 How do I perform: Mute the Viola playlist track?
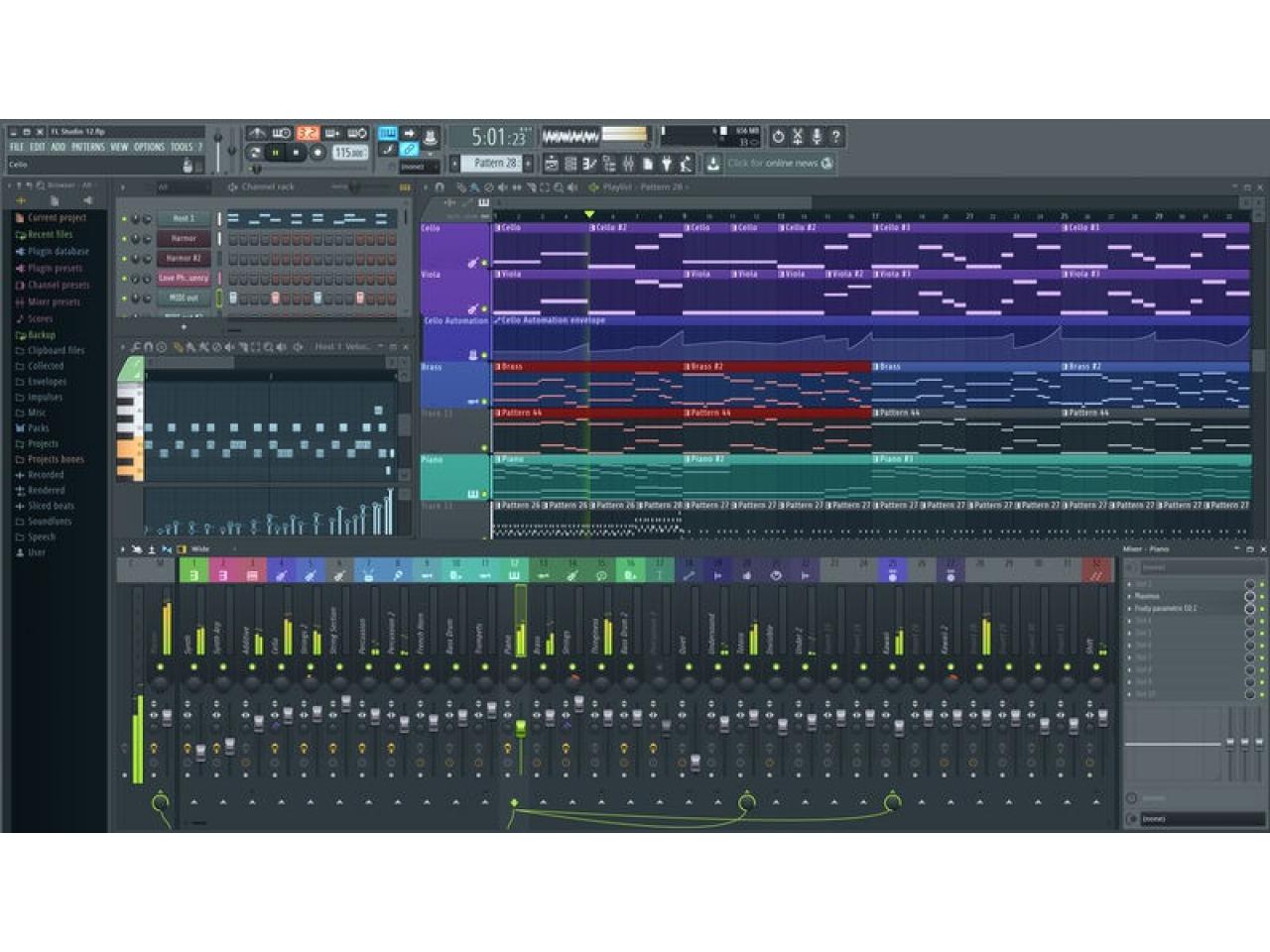(485, 309)
